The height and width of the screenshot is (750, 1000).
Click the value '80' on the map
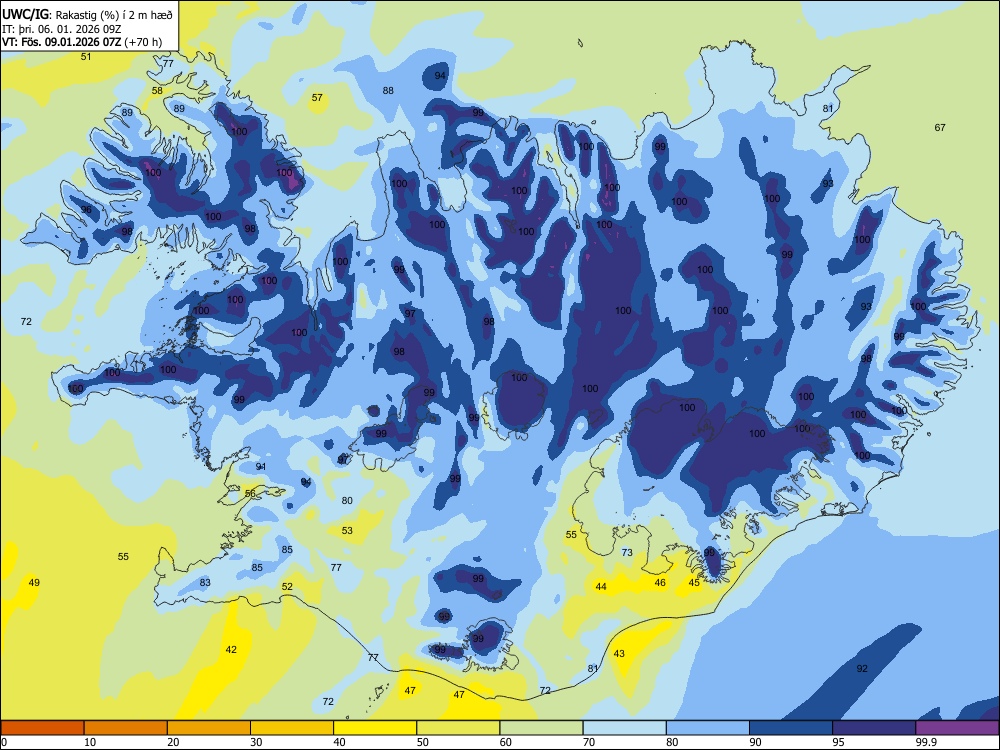[x=347, y=501]
